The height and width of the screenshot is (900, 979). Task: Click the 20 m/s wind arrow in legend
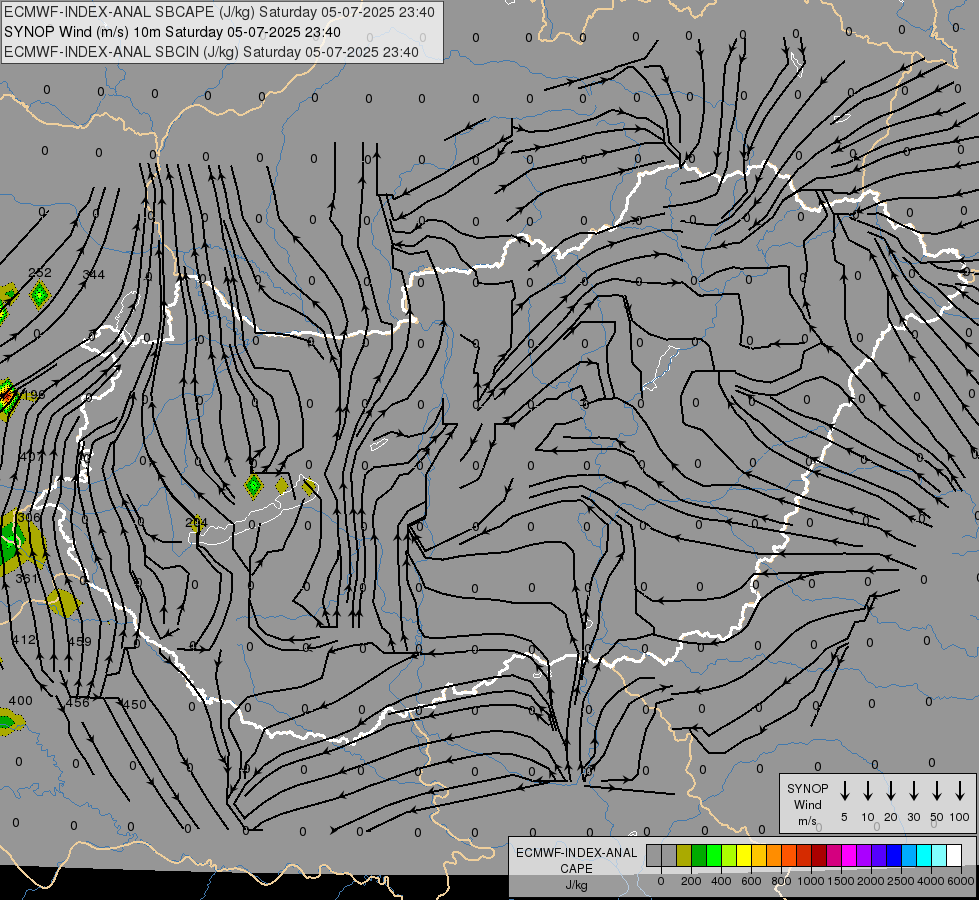[890, 791]
